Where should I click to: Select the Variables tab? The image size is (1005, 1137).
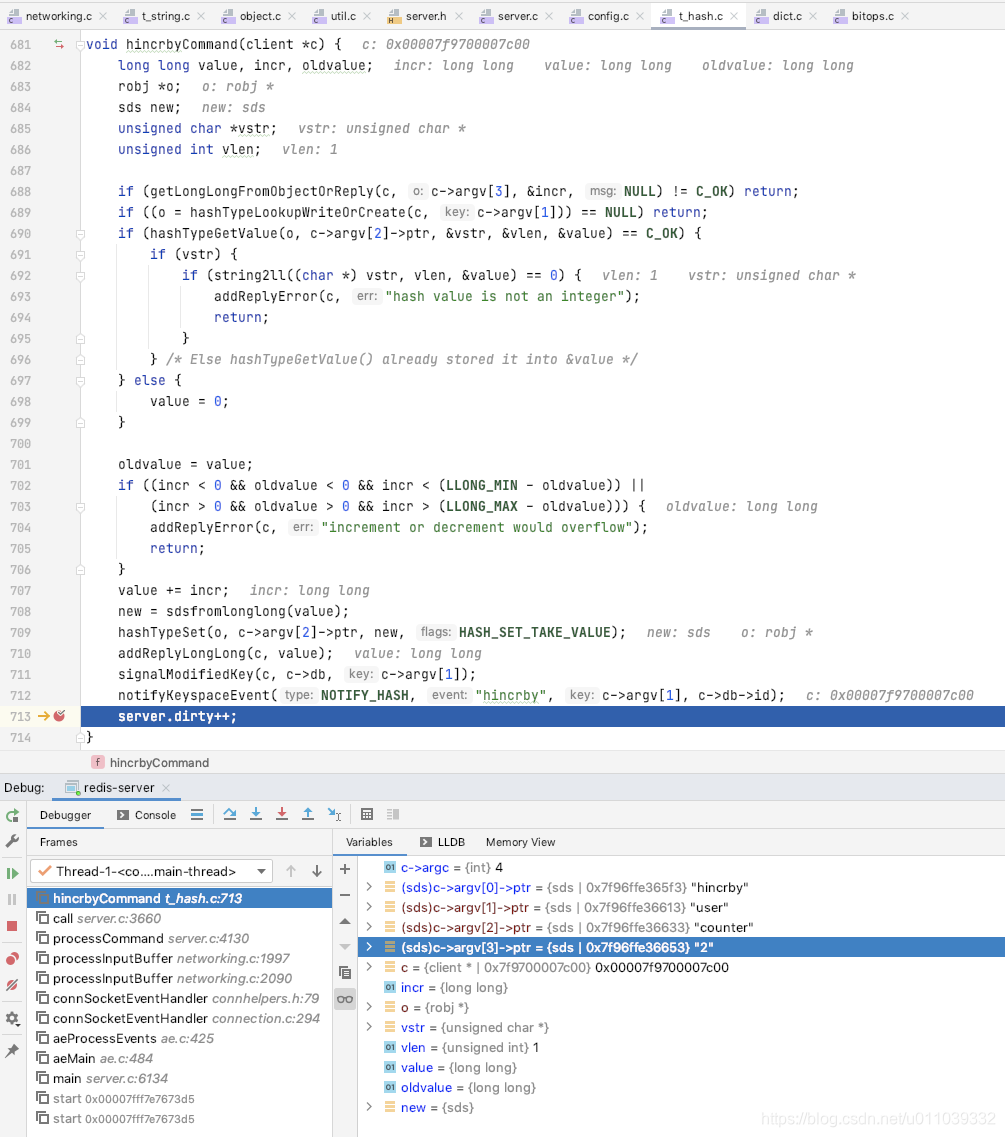click(x=369, y=842)
